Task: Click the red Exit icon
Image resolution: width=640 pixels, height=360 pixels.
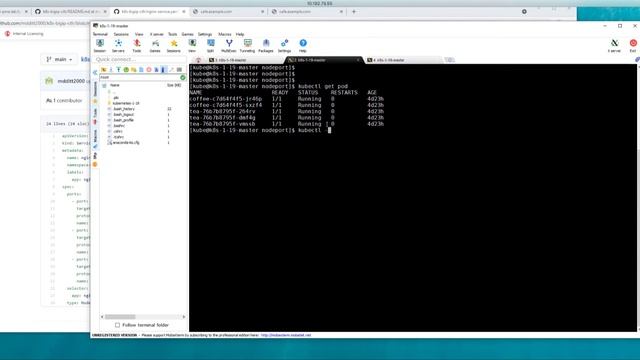Action: (633, 45)
